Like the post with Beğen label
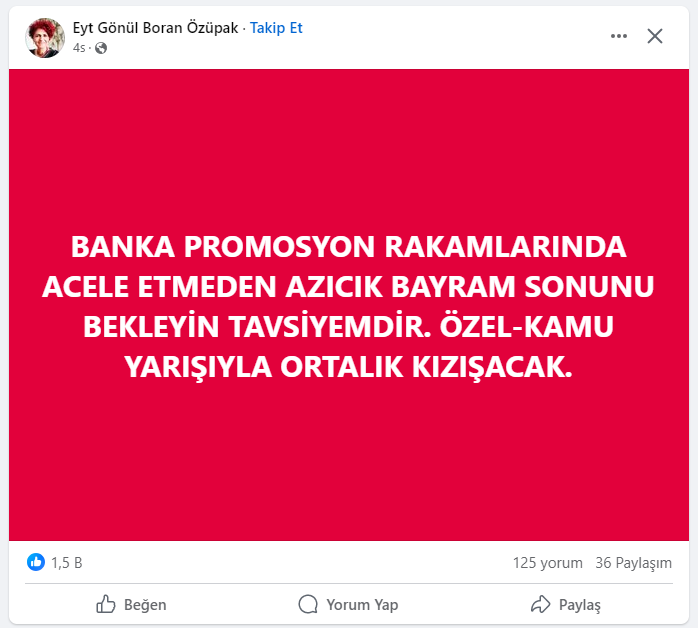698x628 pixels. tap(145, 604)
